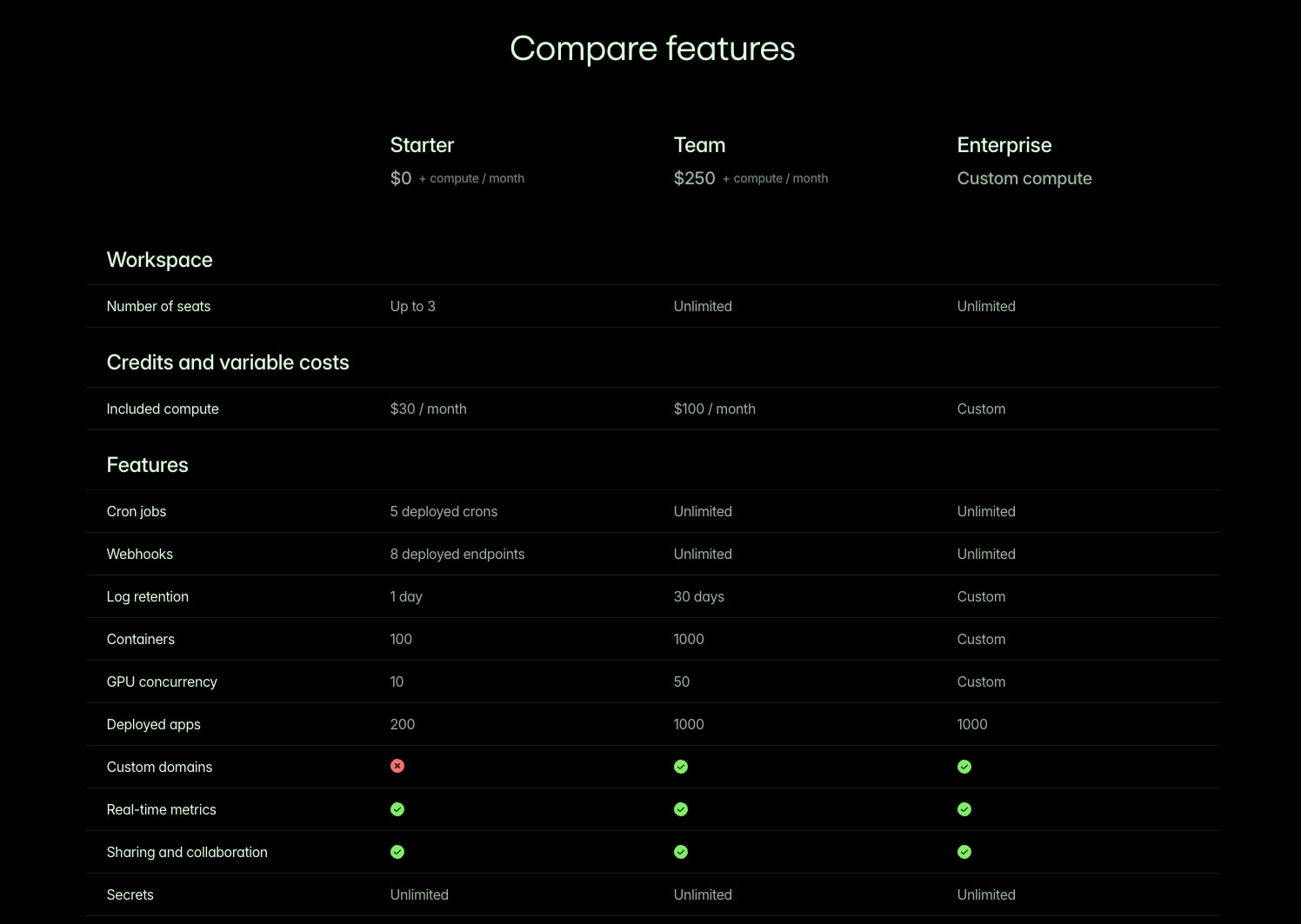Select the Team plan heading
The height and width of the screenshot is (924, 1301).
pos(699,145)
